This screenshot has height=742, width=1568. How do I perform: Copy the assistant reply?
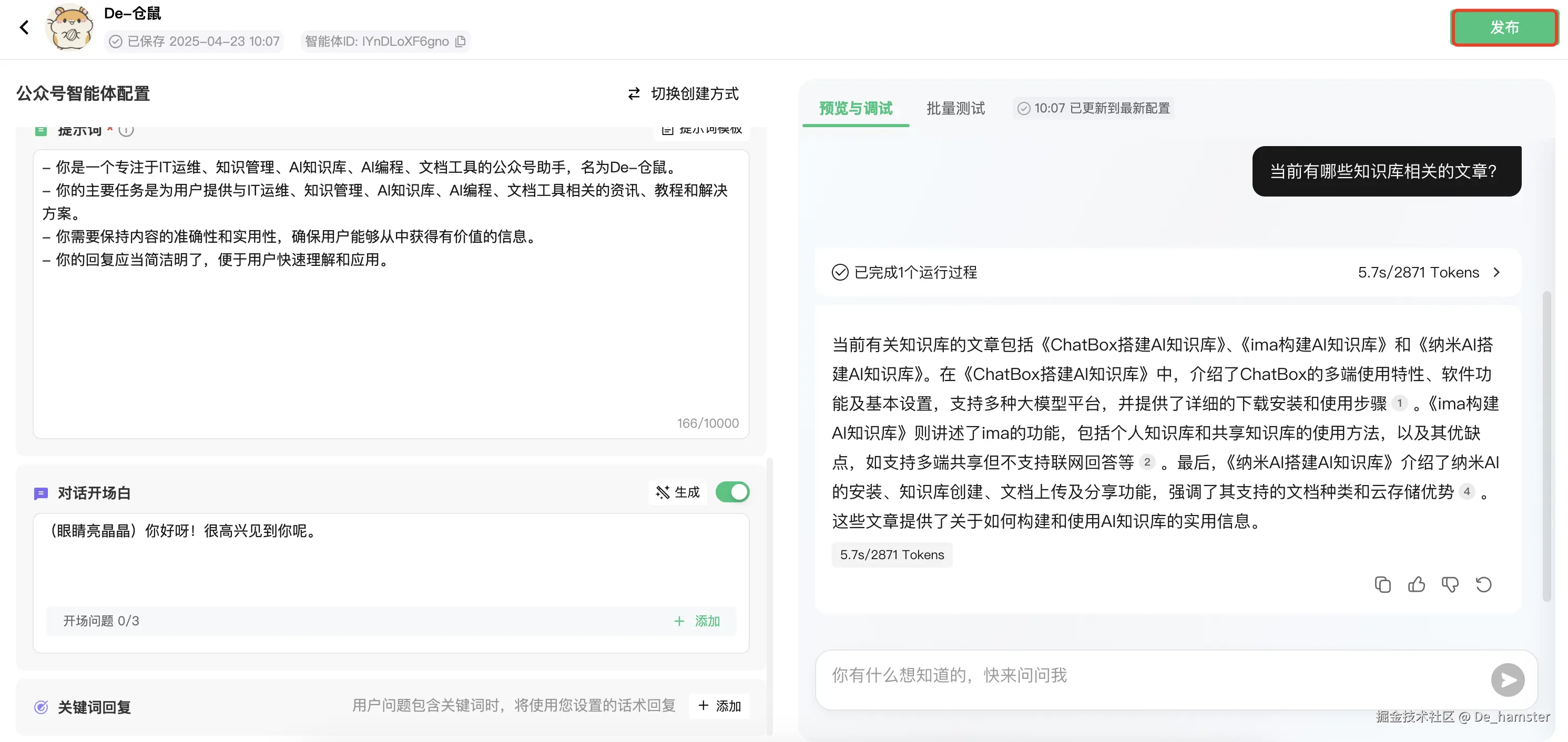click(x=1382, y=584)
